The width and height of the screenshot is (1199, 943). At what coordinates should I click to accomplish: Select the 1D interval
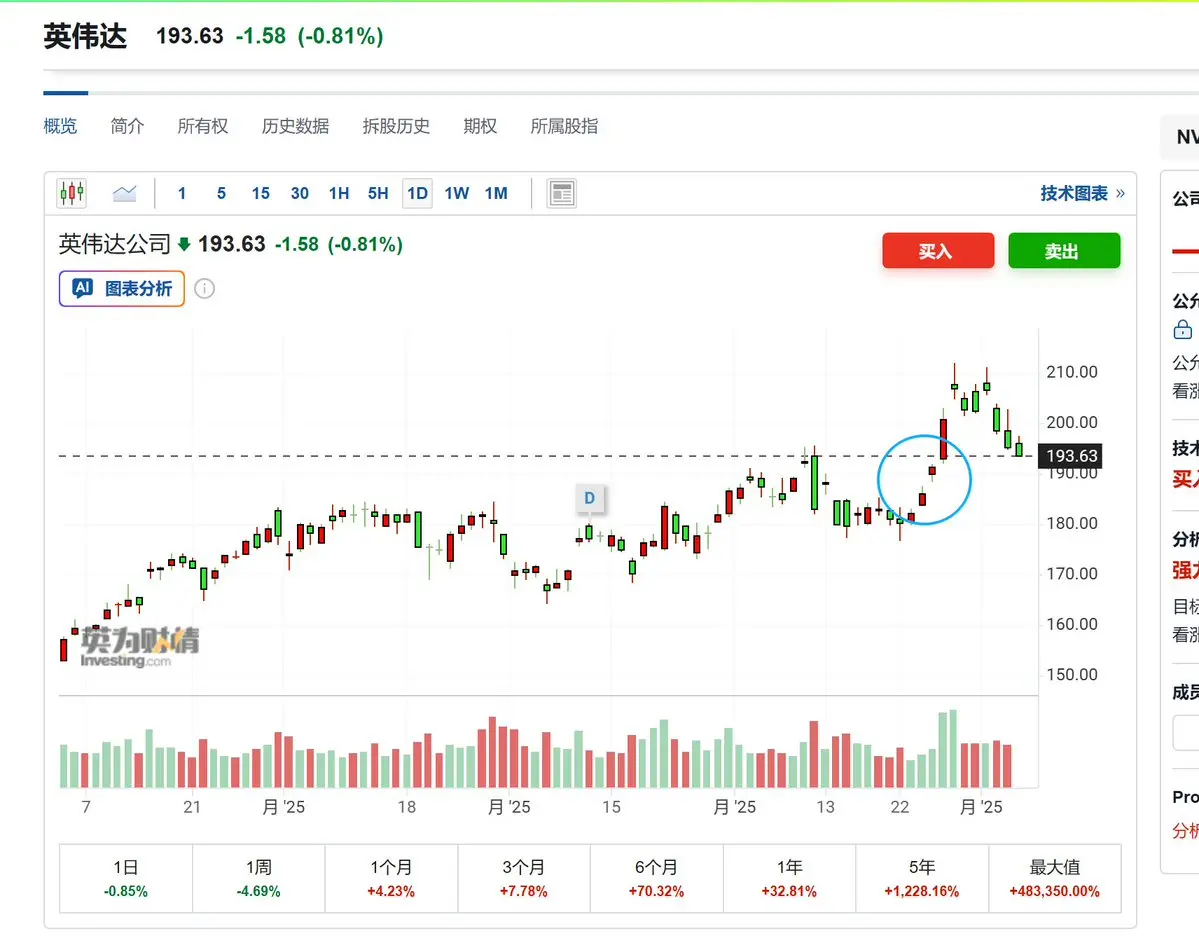pos(418,193)
